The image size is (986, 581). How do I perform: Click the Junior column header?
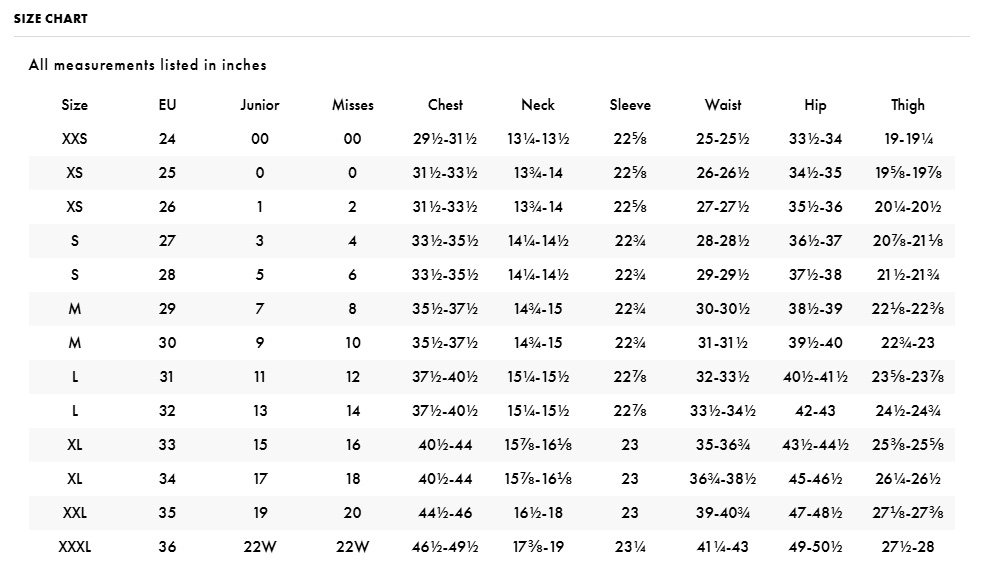click(260, 105)
